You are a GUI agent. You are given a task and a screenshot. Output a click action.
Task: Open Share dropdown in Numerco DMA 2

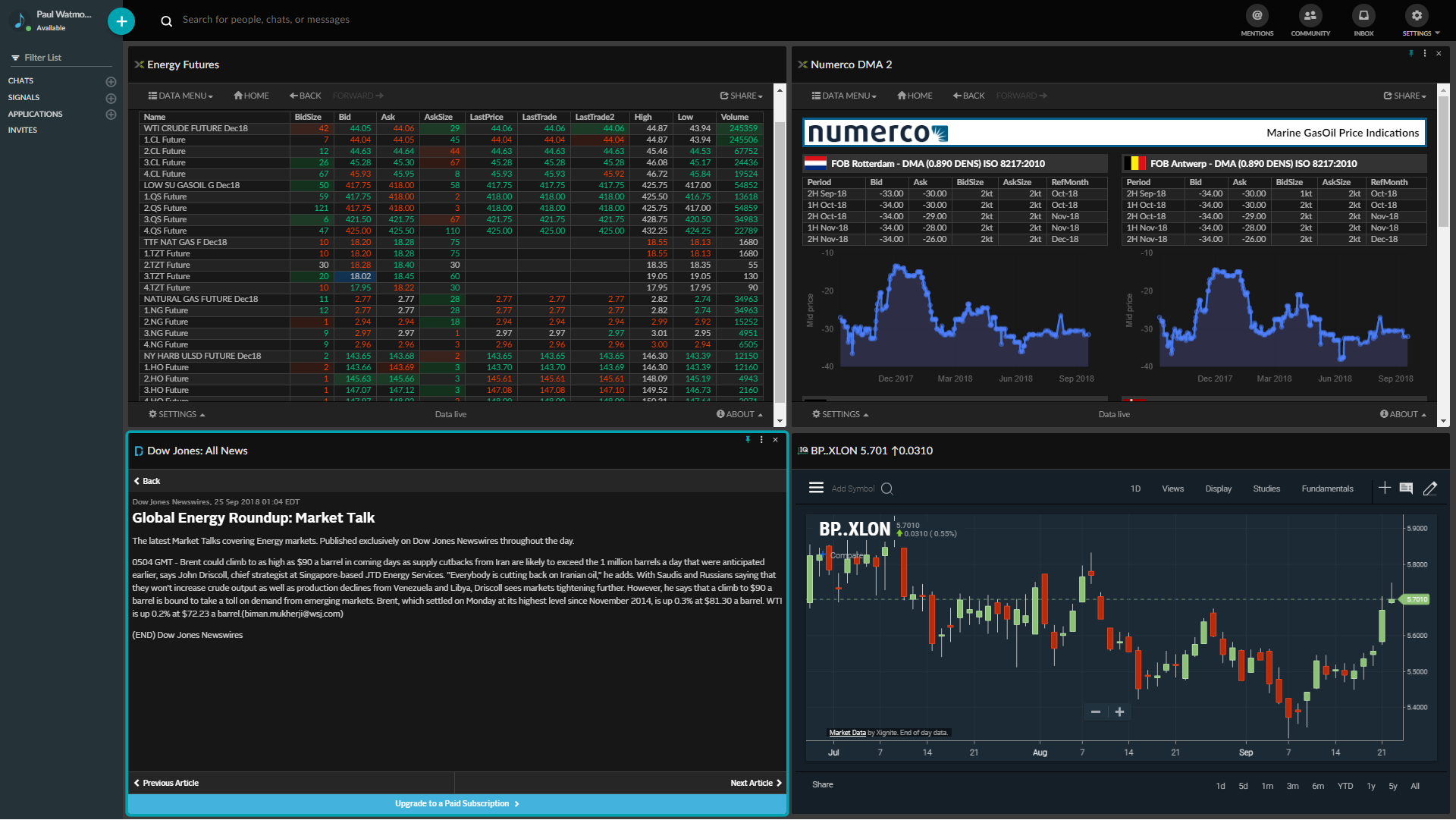click(x=1404, y=96)
